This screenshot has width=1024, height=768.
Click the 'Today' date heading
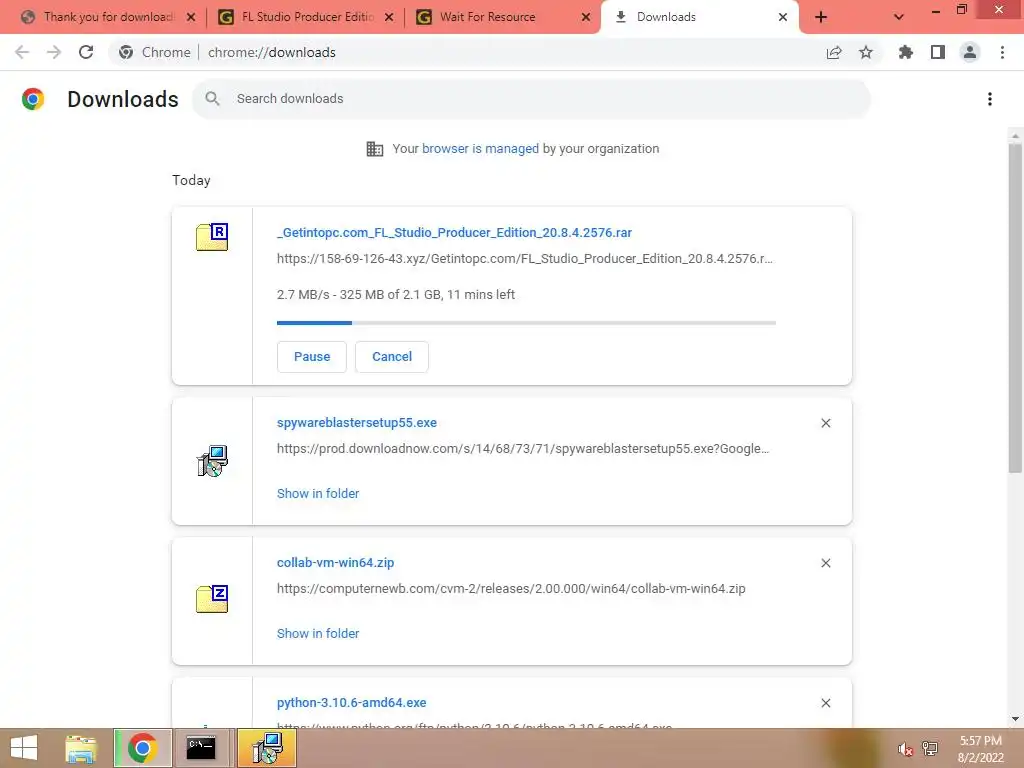(191, 180)
